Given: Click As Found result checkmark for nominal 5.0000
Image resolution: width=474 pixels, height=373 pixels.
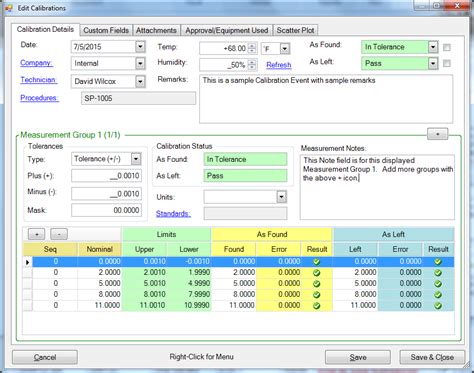Looking at the screenshot, I should 317,284.
